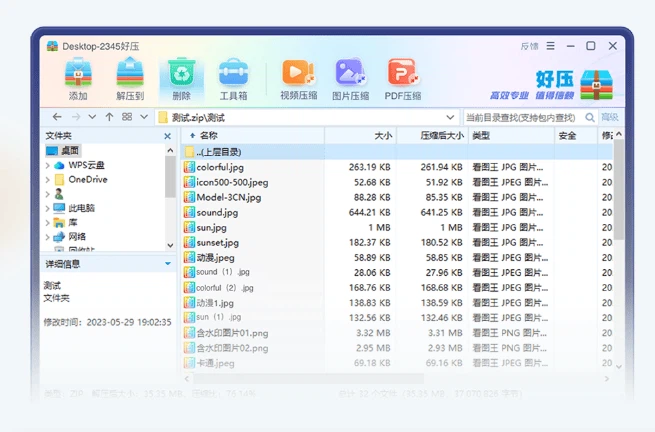Expand the 此电脑 tree node
This screenshot has width=655, height=432.
[x=48, y=208]
